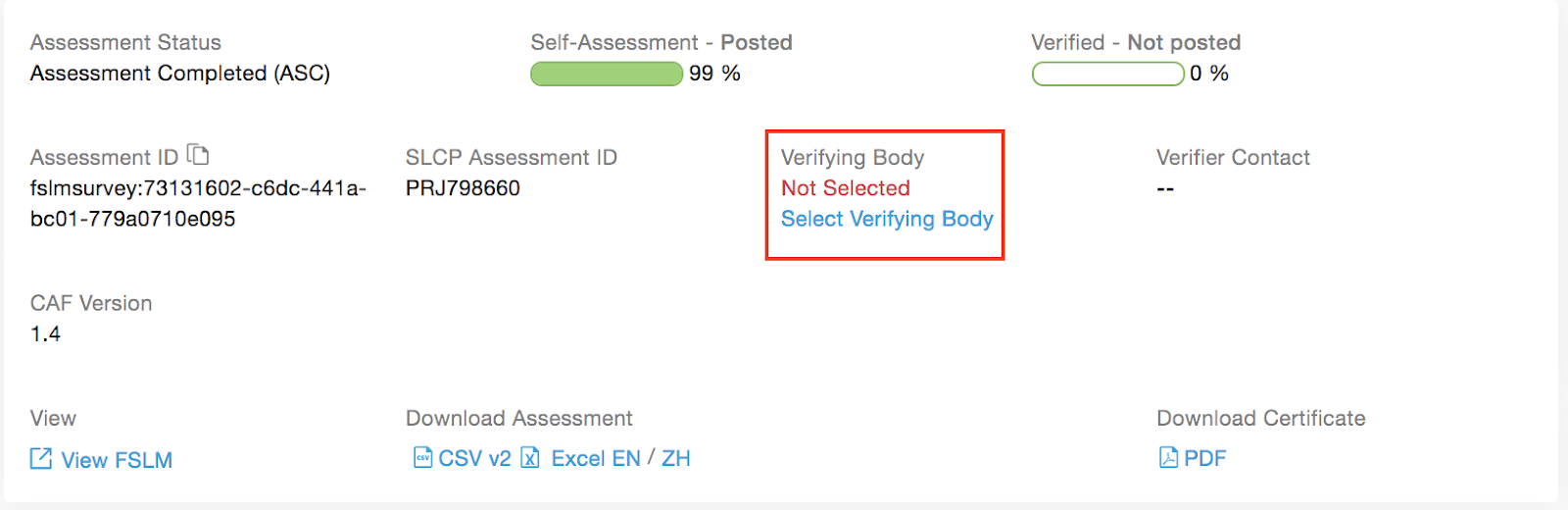Click the PDF document icon

pos(1168,457)
